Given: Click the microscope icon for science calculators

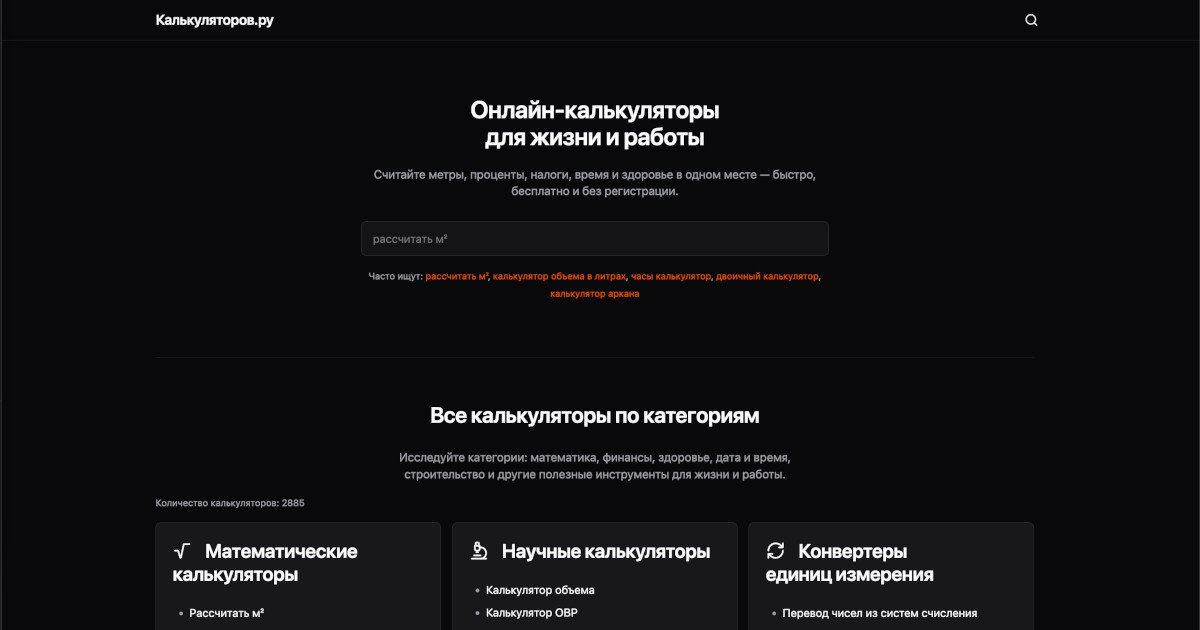Looking at the screenshot, I should tap(479, 551).
